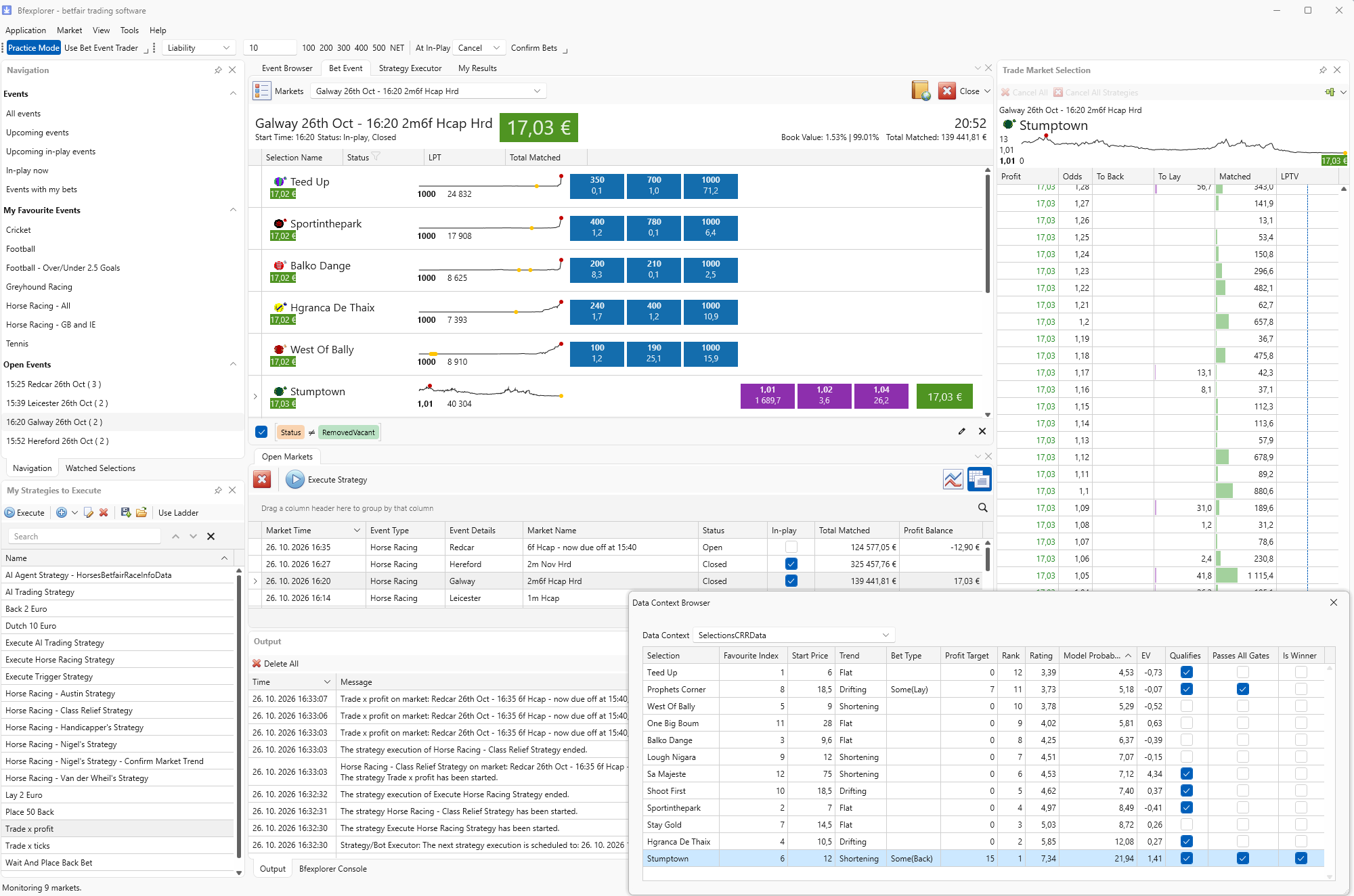Screen dimensions: 1354x896
Task: Switch to the Strategy Executor tab
Action: 410,68
